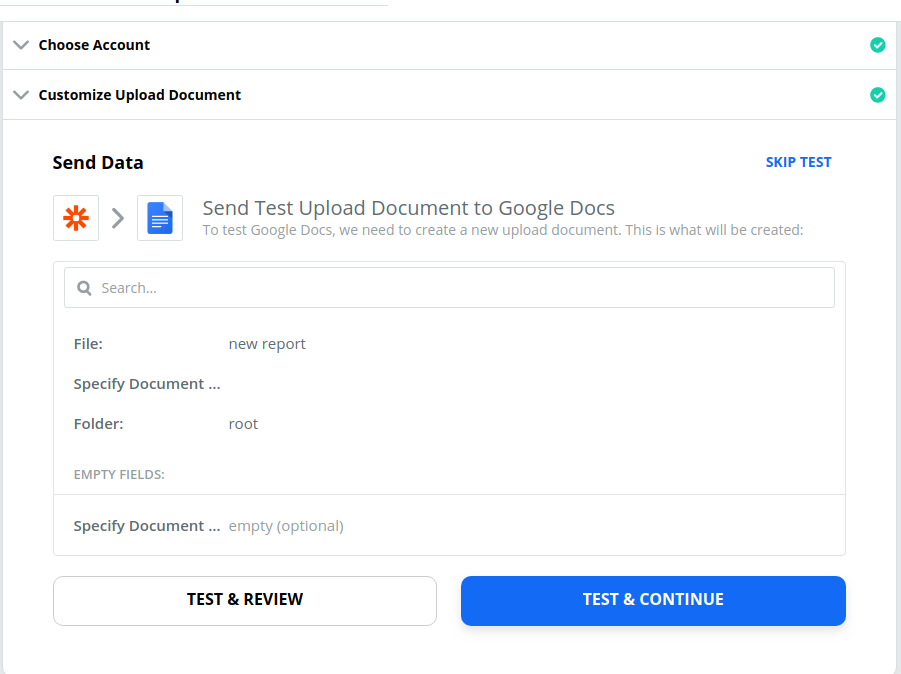Viewport: 901px width, 674px height.
Task: Click the TEST & CONTINUE button
Action: point(653,600)
